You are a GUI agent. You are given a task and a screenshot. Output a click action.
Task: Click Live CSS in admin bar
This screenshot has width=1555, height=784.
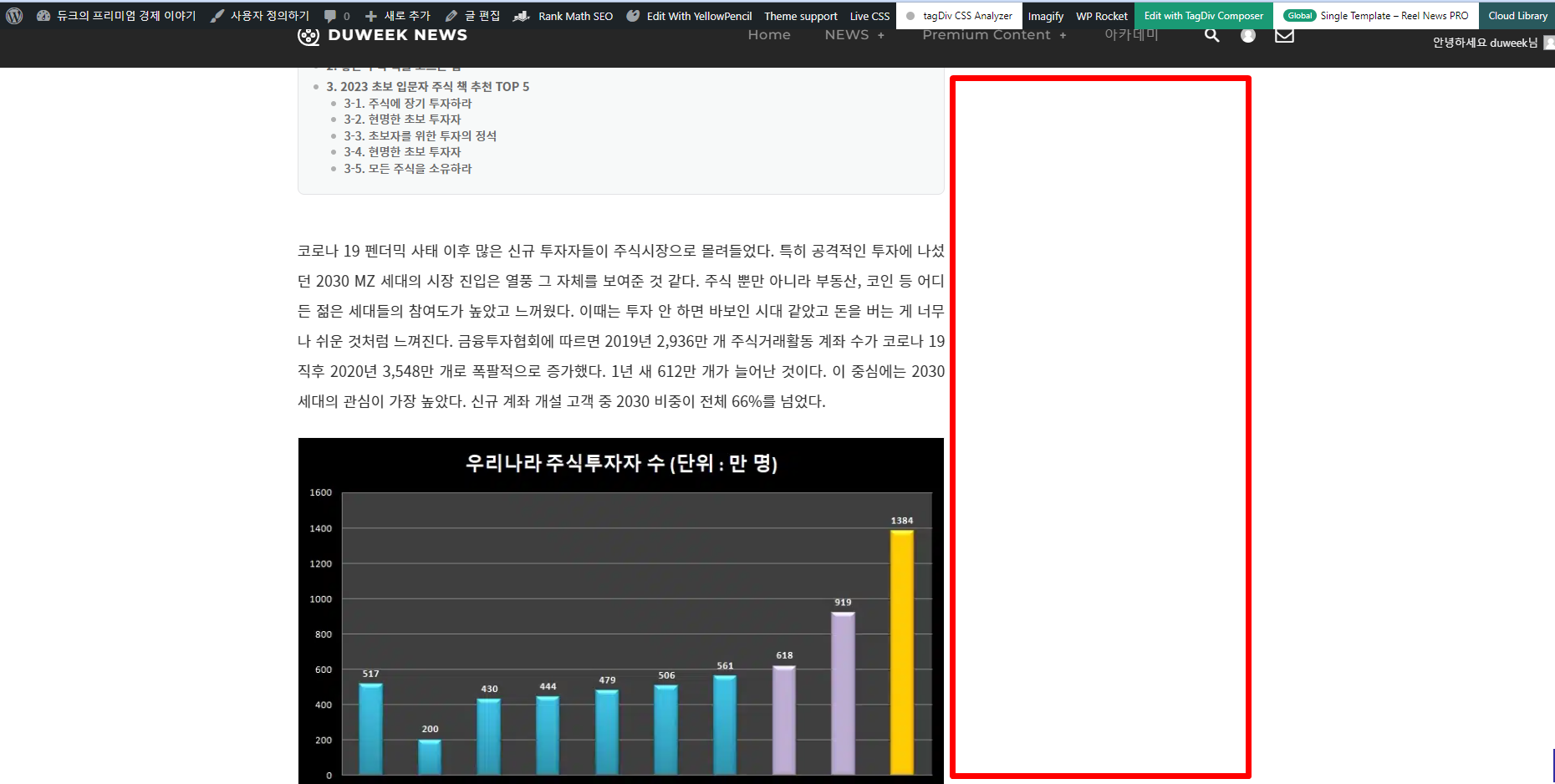[x=869, y=16]
